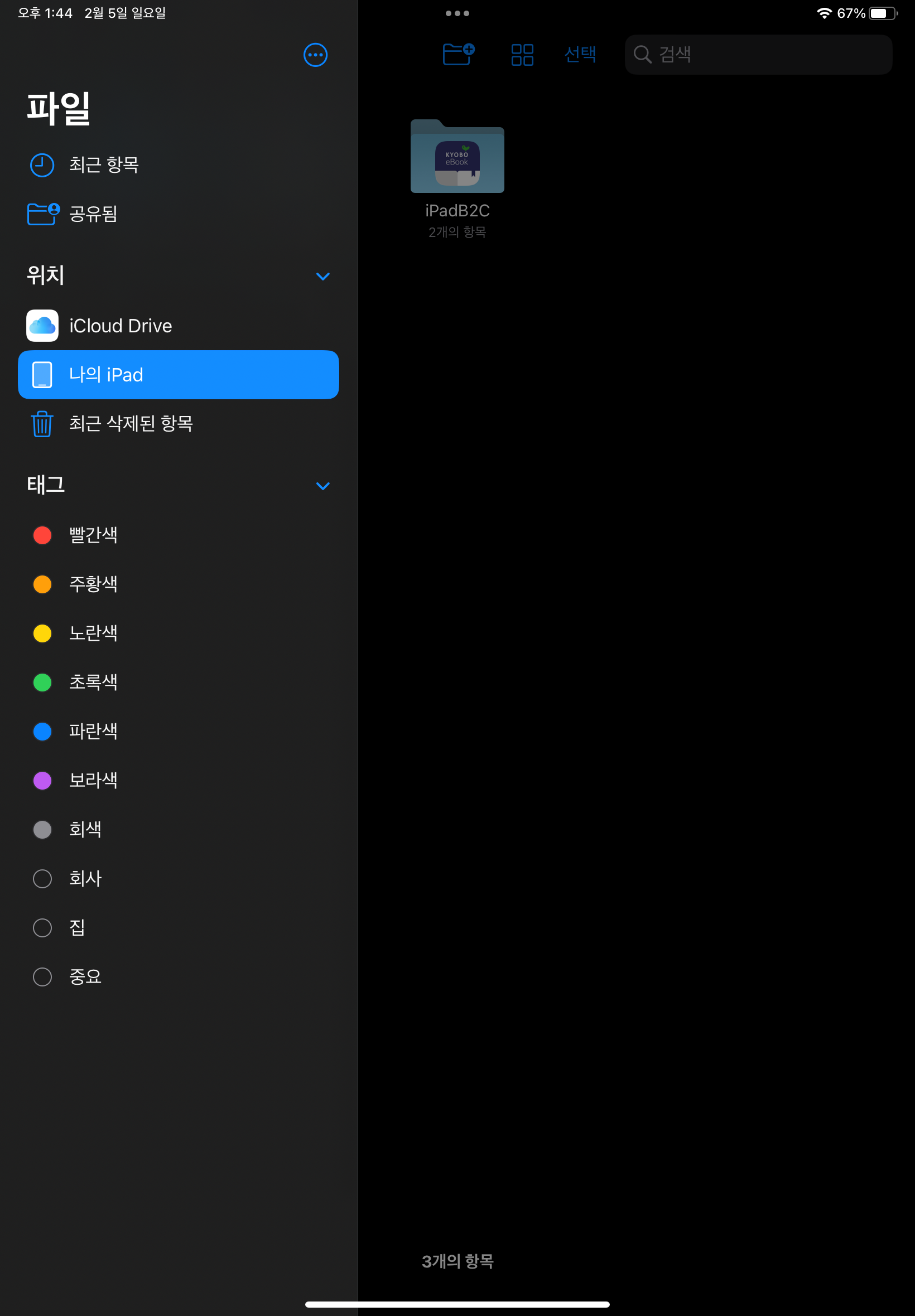Select the 집 tag circle
Viewport: 915px width, 1316px height.
(x=42, y=927)
